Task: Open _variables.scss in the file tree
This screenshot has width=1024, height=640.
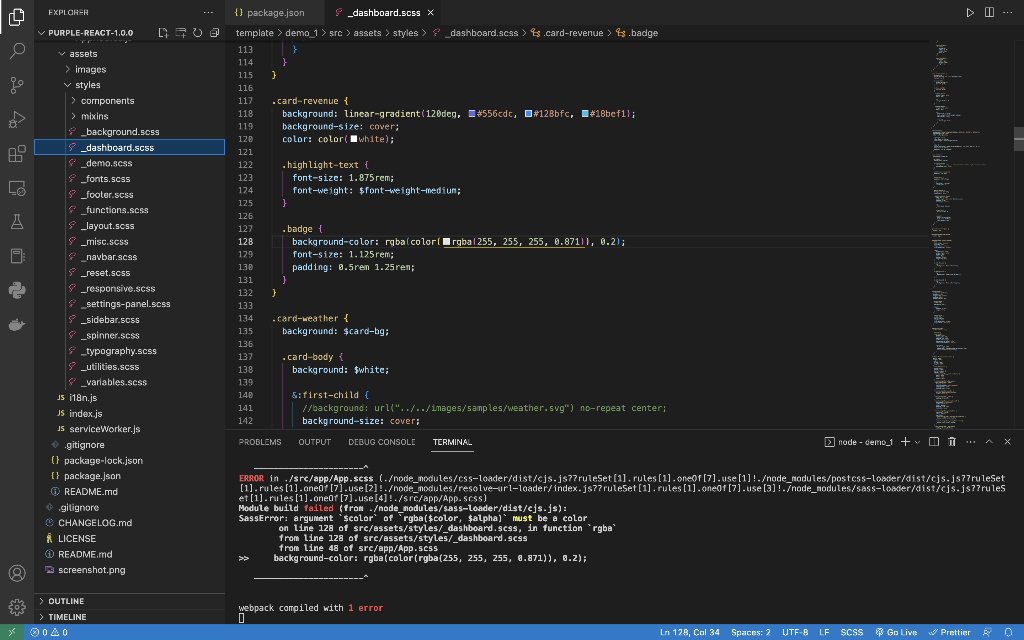Action: point(114,382)
